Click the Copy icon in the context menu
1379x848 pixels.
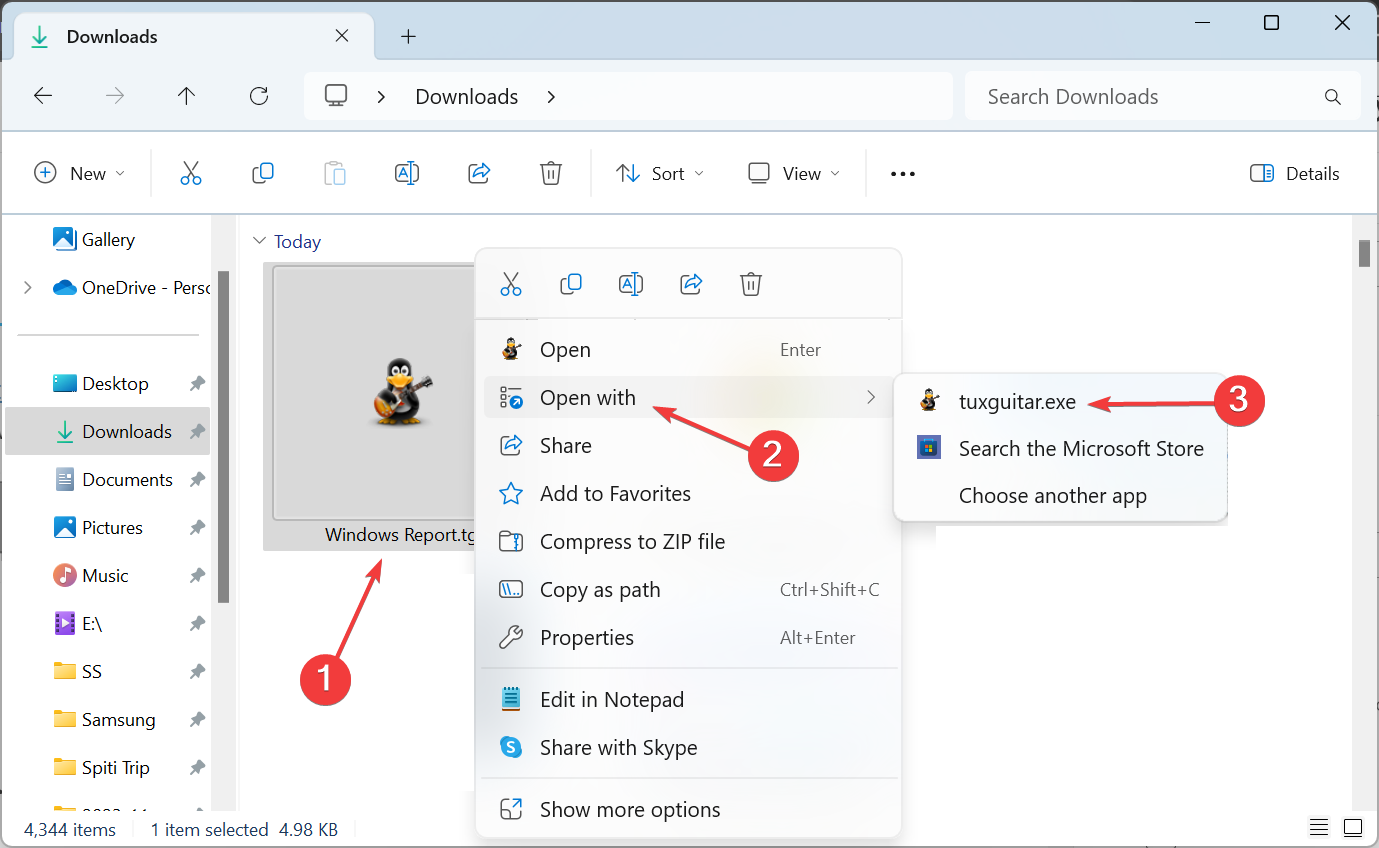[x=571, y=284]
